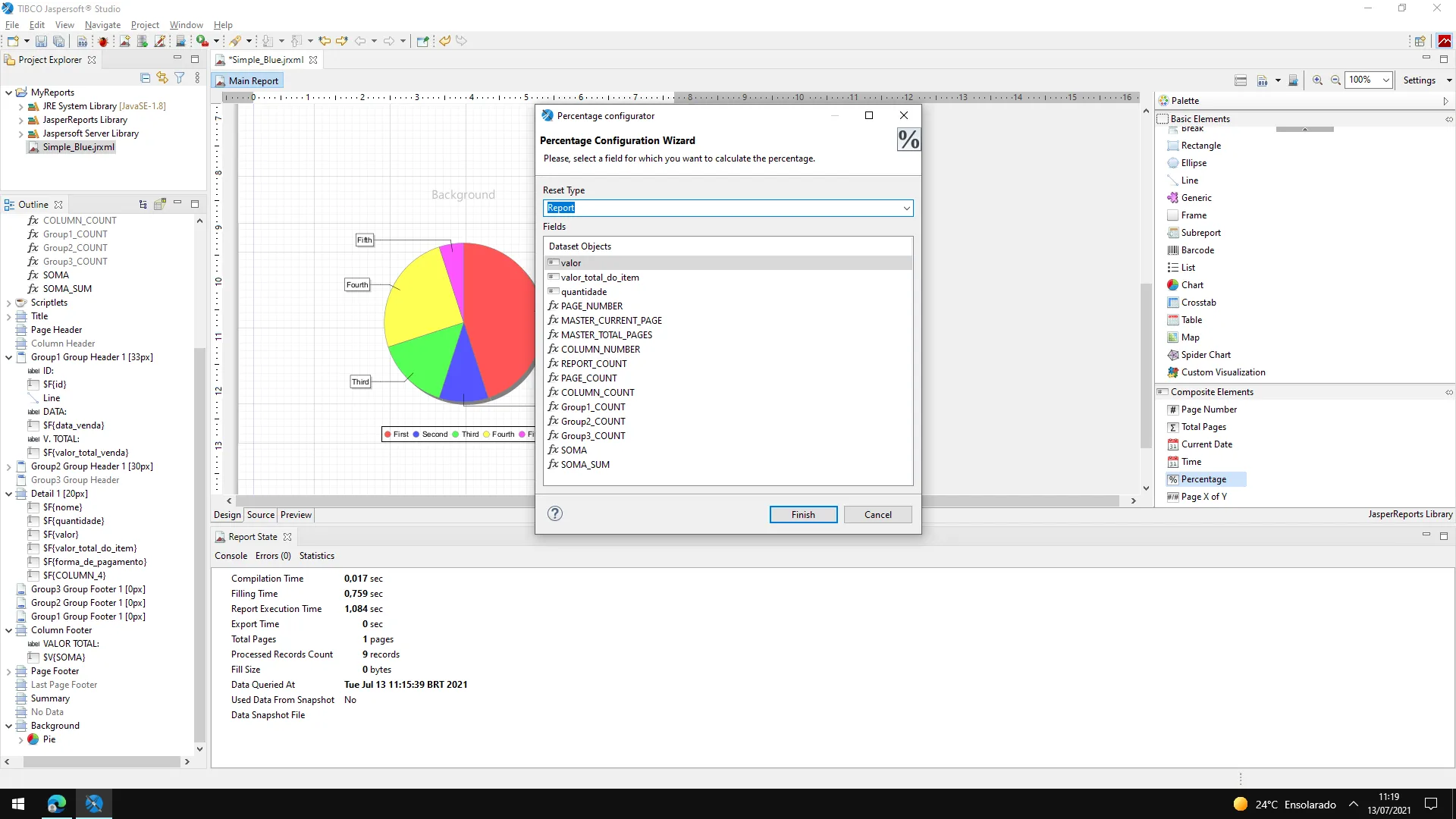Viewport: 1456px width, 819px height.
Task: Select the Barcode palette element
Action: [1197, 250]
